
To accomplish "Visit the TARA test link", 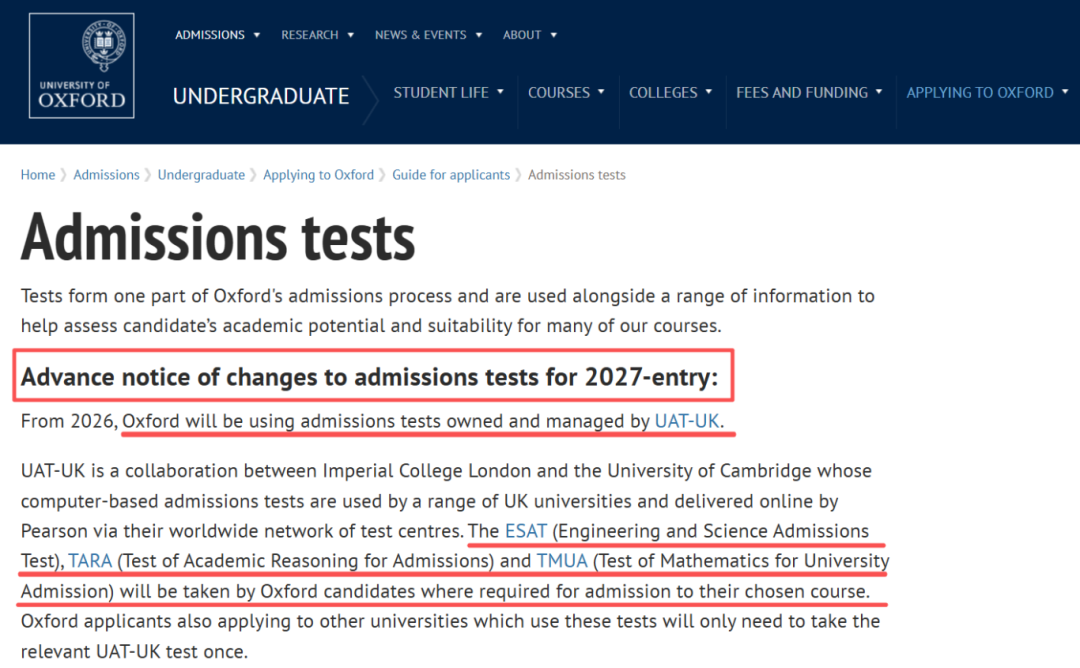I will click(90, 561).
